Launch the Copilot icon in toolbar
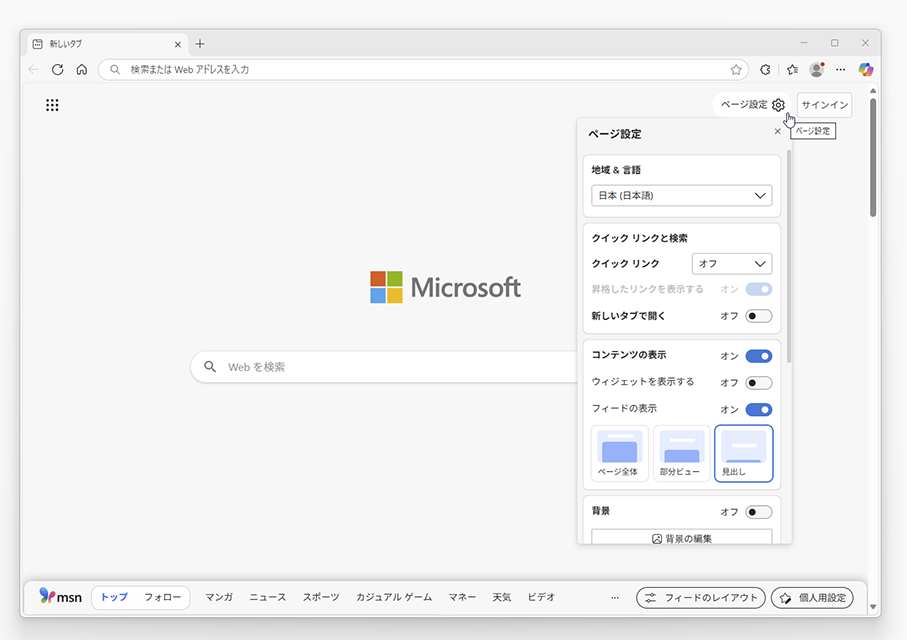 [x=866, y=69]
